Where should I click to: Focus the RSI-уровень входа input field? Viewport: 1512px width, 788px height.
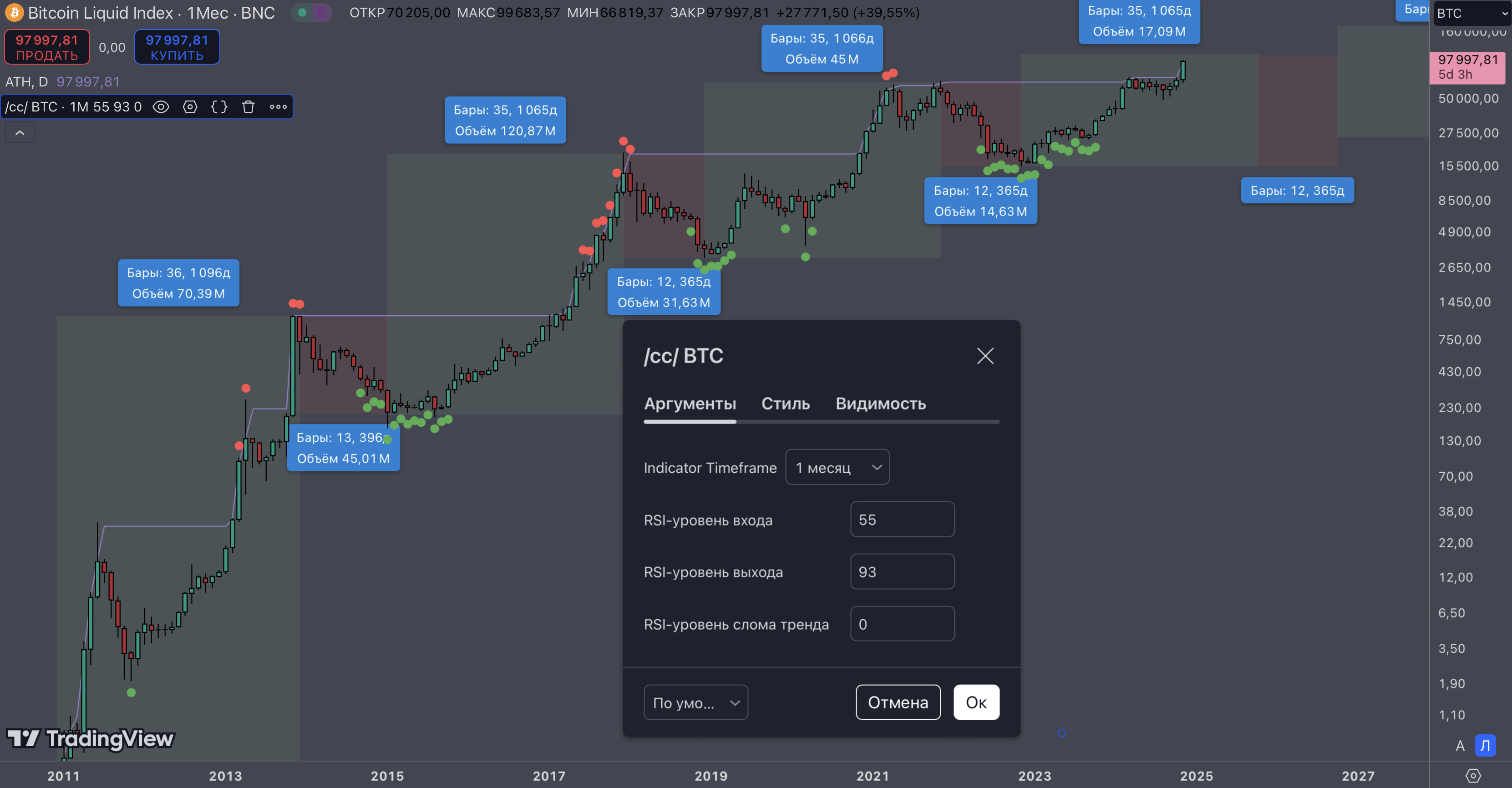[902, 519]
